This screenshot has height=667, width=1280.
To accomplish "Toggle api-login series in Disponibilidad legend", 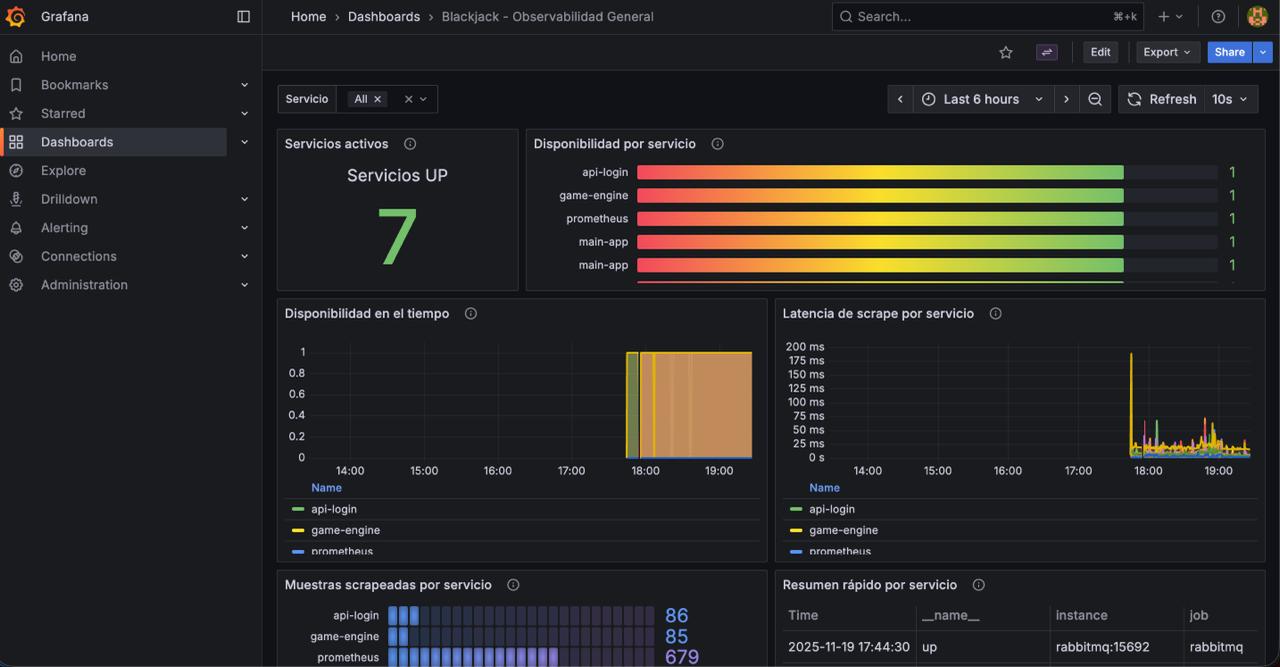I will click(334, 509).
